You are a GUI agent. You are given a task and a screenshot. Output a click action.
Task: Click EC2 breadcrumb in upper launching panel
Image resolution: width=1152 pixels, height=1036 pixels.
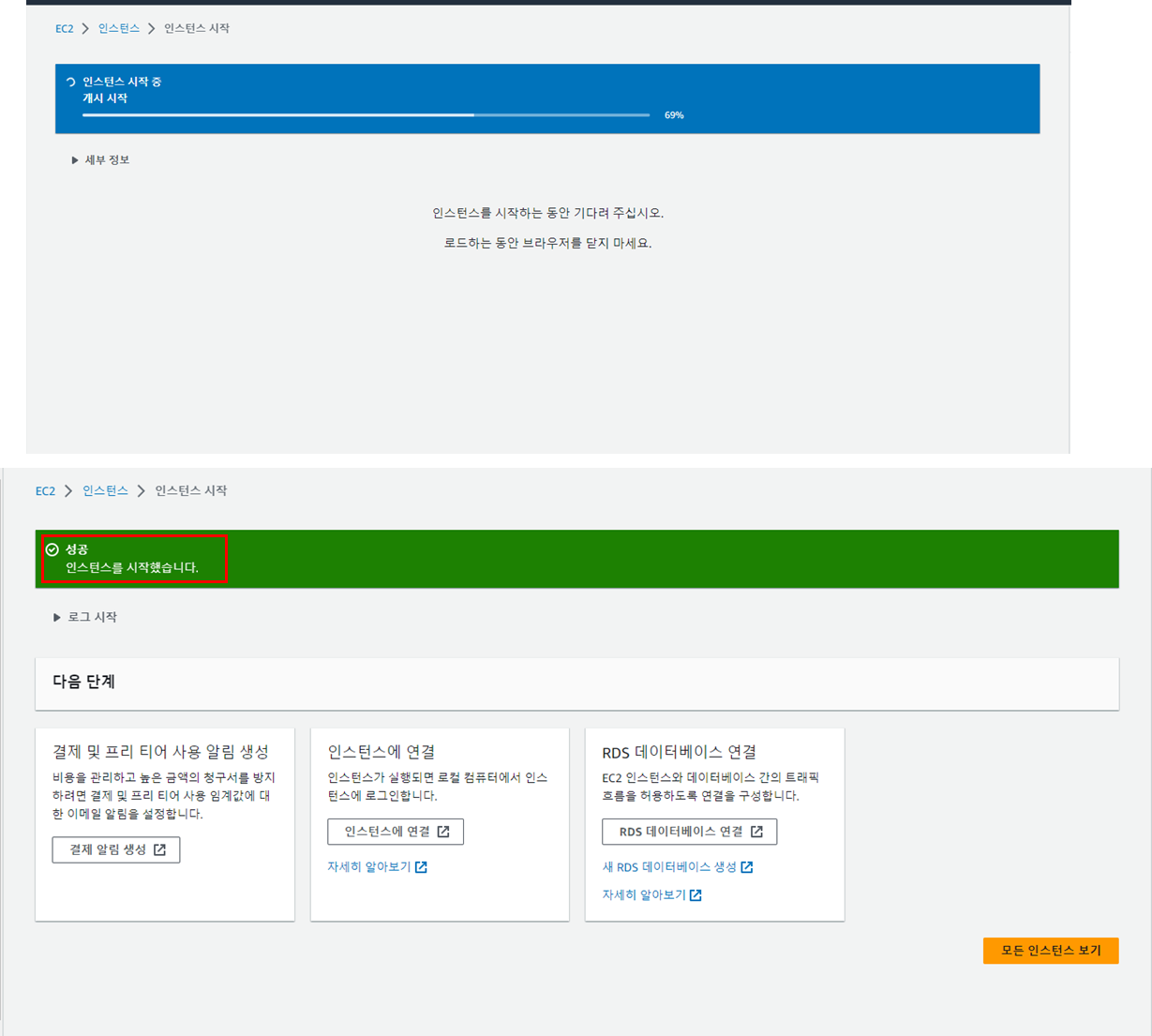point(64,29)
